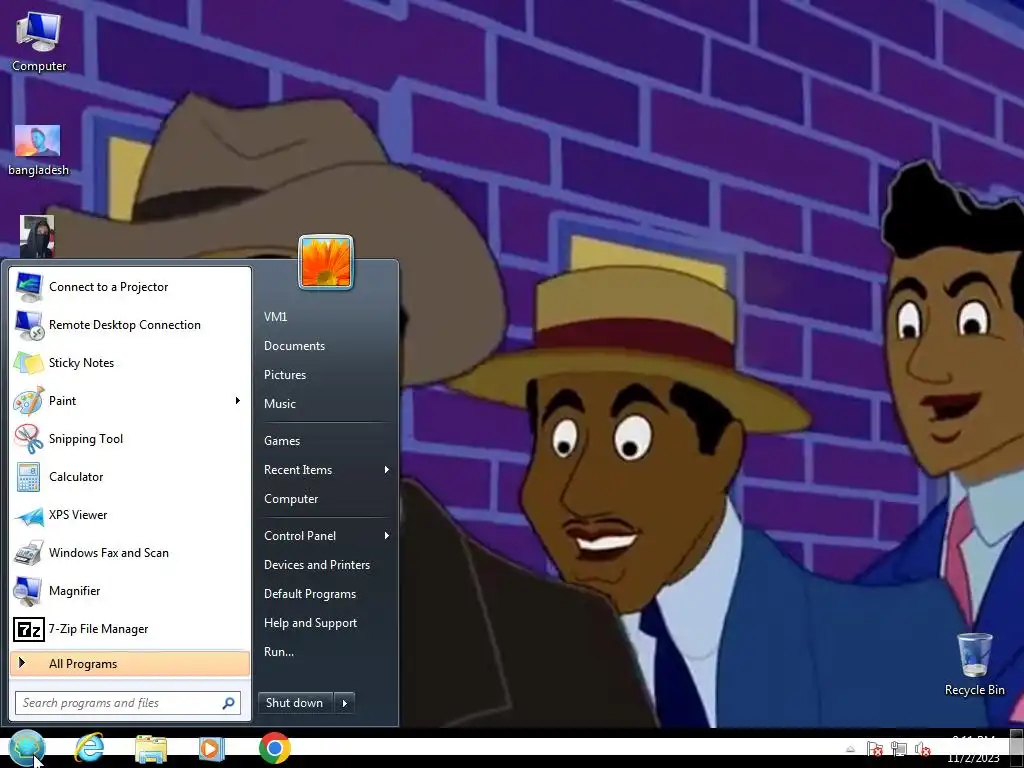
Task: Click the Action Center flag tray icon
Action: [874, 749]
